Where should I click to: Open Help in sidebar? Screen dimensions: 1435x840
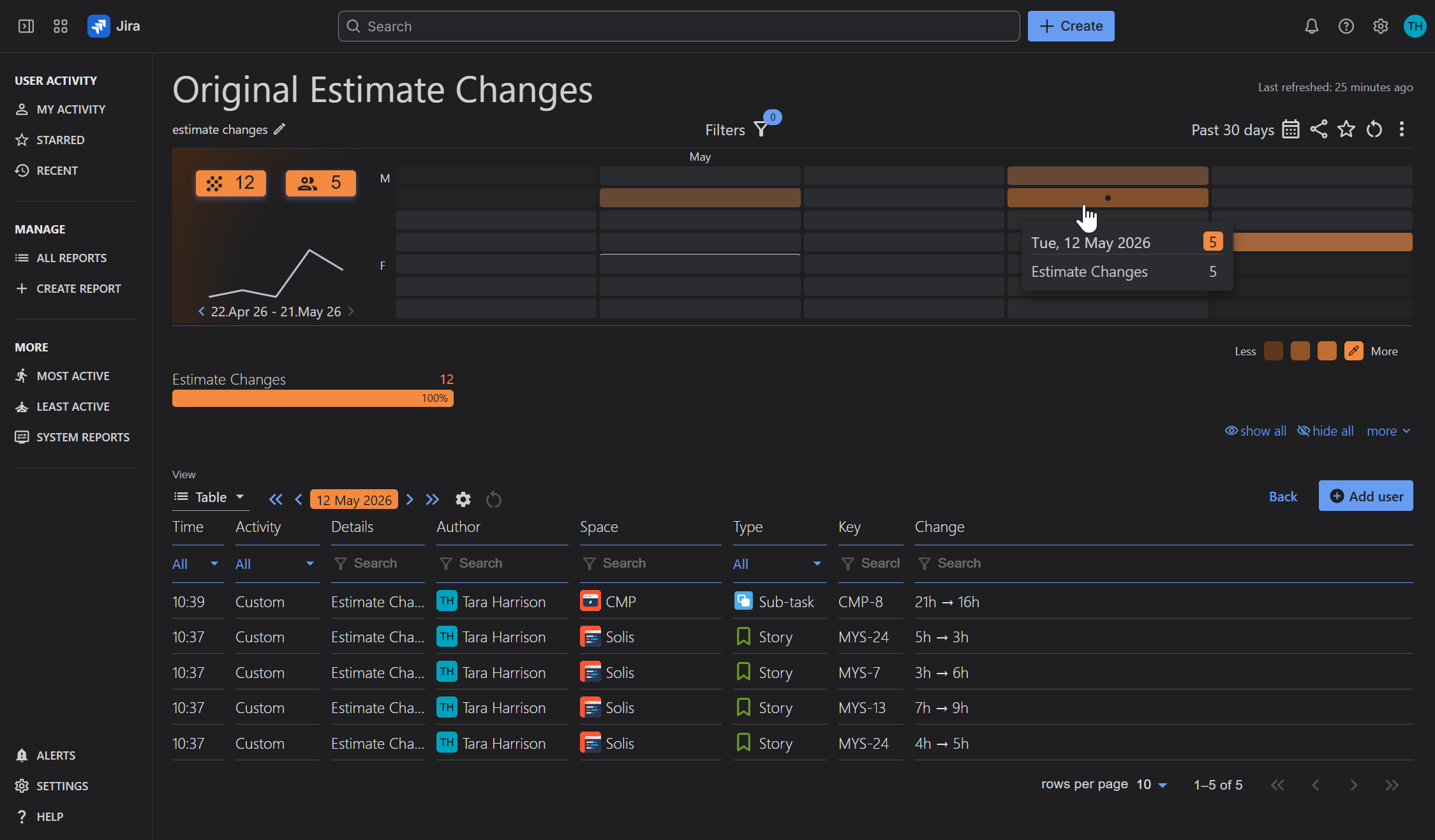point(40,816)
